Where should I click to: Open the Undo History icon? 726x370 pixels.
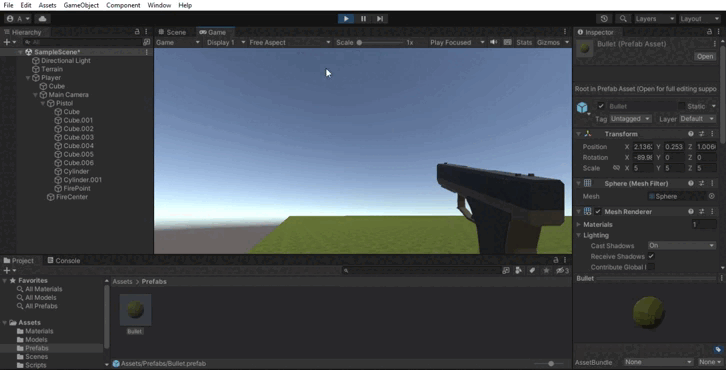(x=604, y=19)
